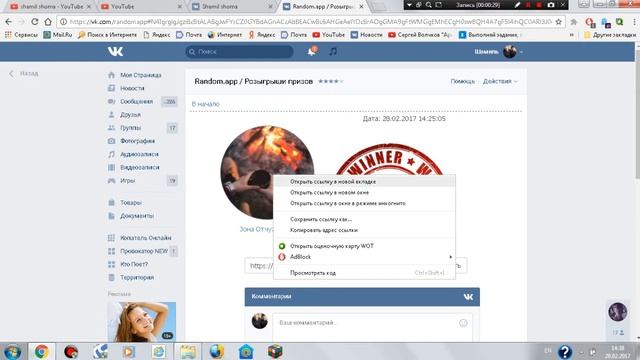
Task: Click the pencil icon in recorder bar
Action: click(518, 5)
